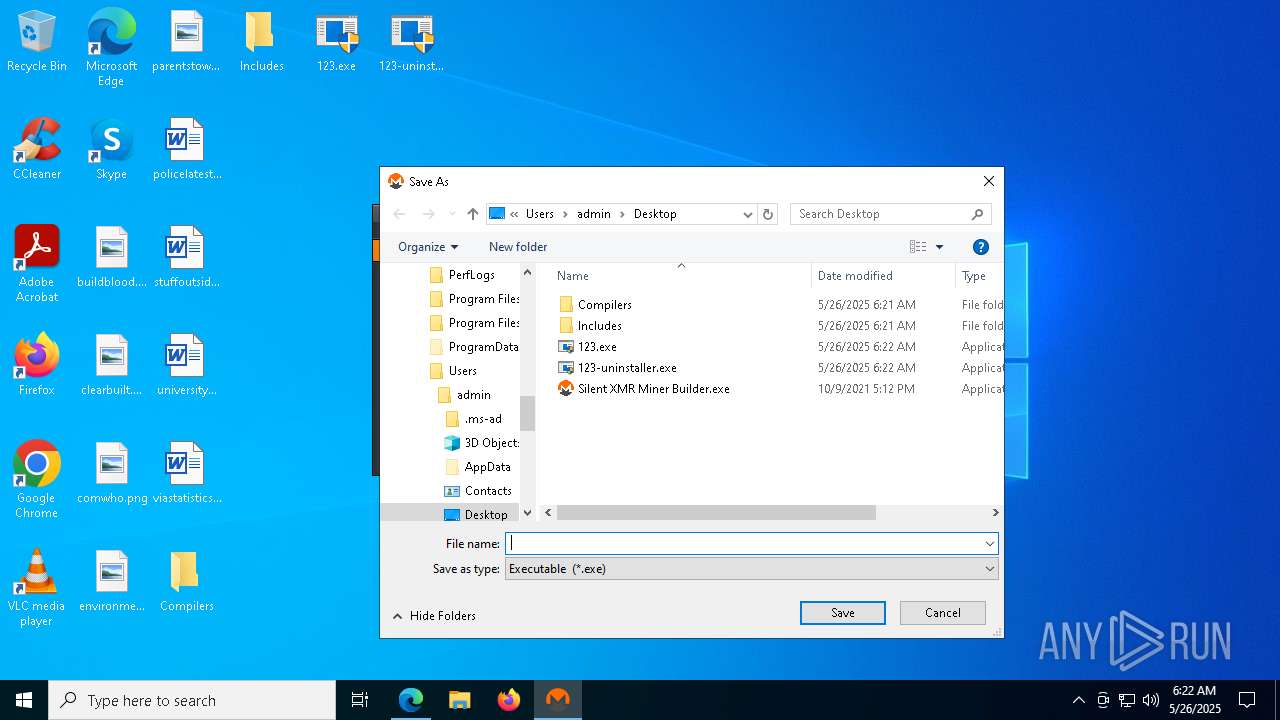Click the horizontal scrollbar of file list
1280x720 pixels.
(716, 513)
